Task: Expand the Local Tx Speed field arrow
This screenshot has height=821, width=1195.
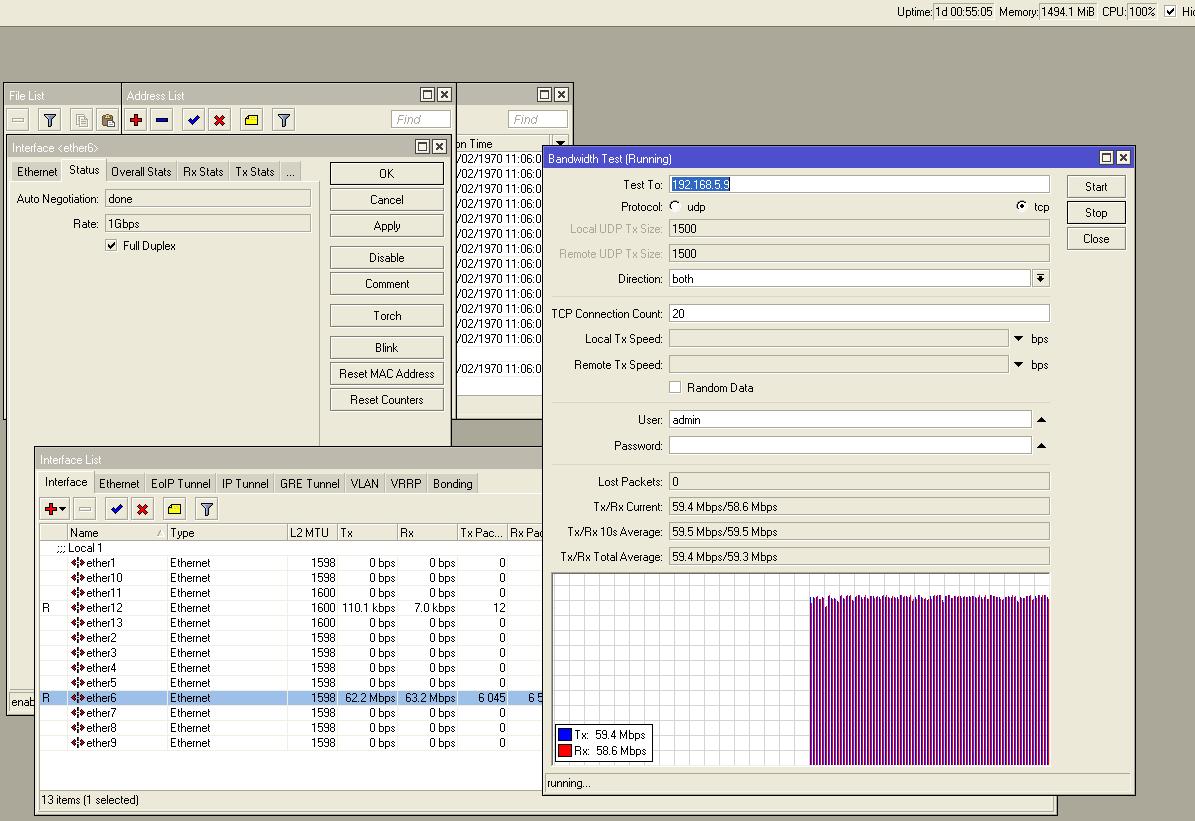Action: [x=1018, y=338]
